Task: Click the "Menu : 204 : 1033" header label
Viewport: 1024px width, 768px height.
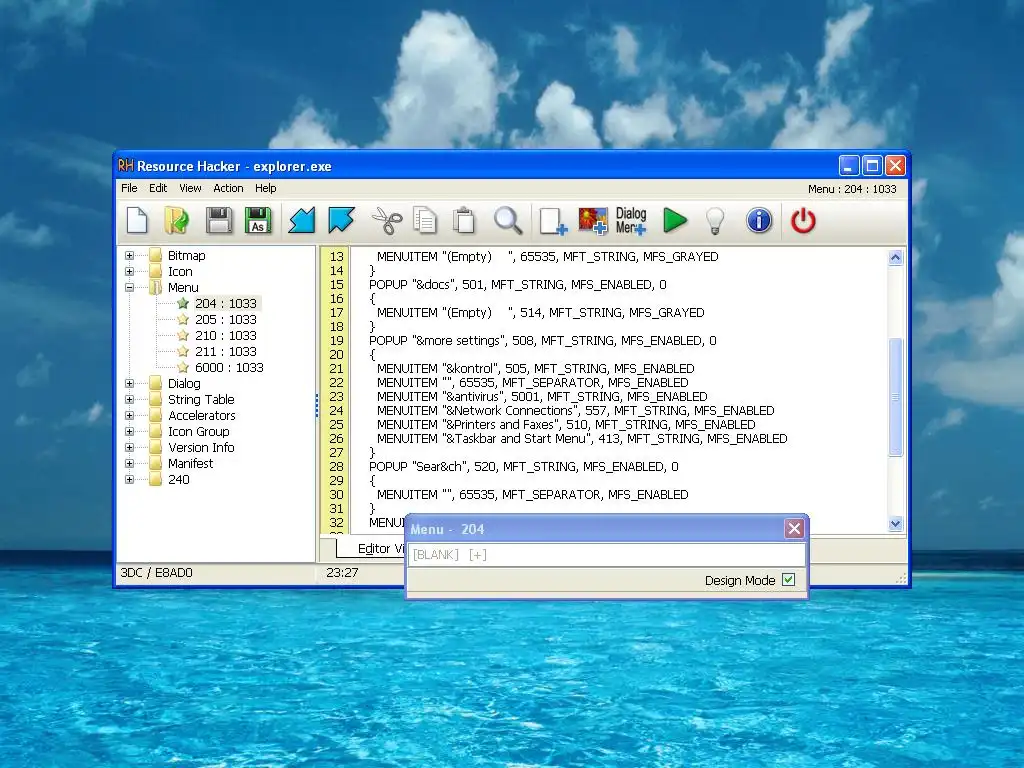Action: click(x=852, y=189)
